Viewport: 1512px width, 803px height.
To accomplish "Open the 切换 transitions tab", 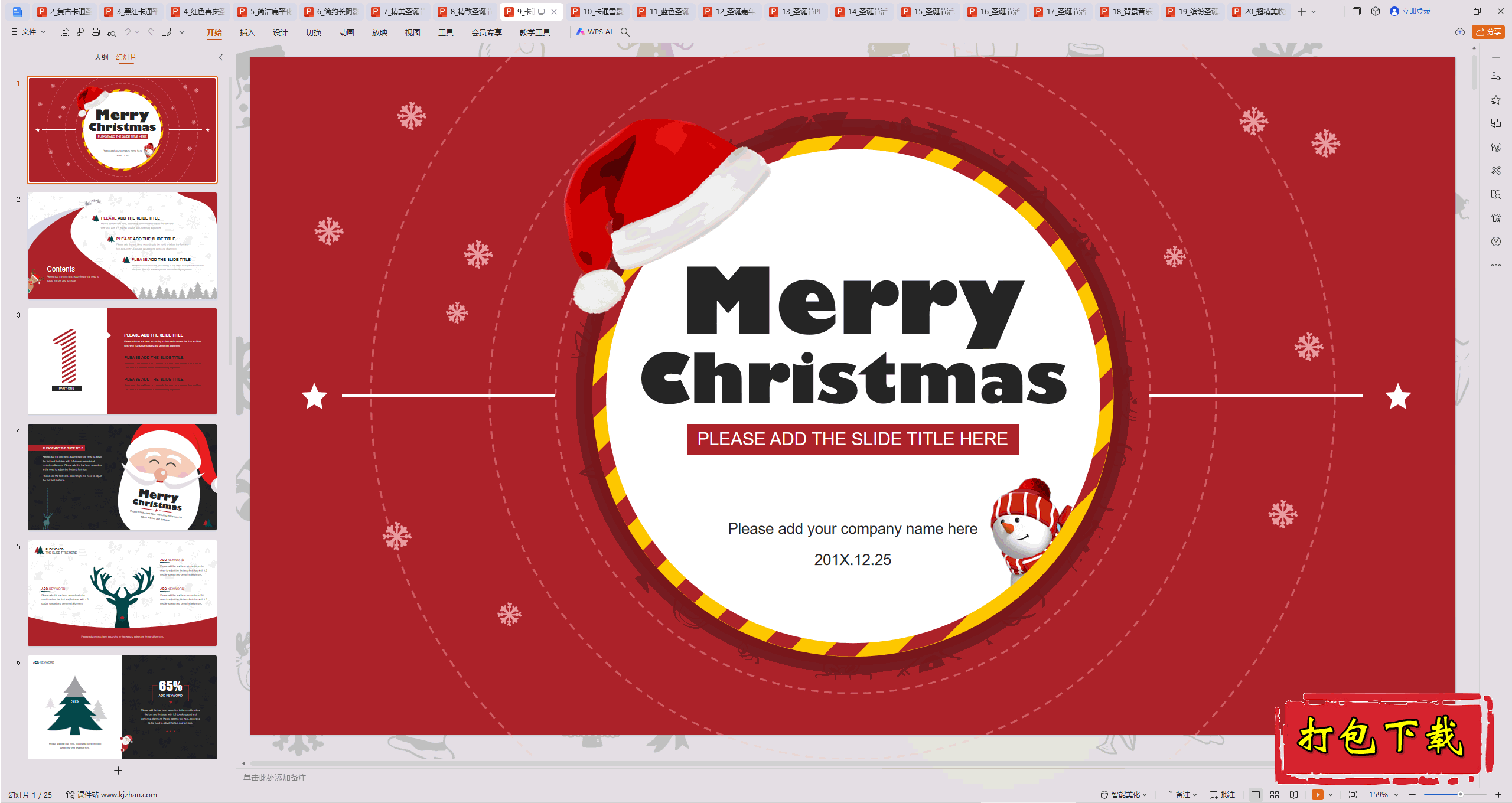I will tap(313, 32).
